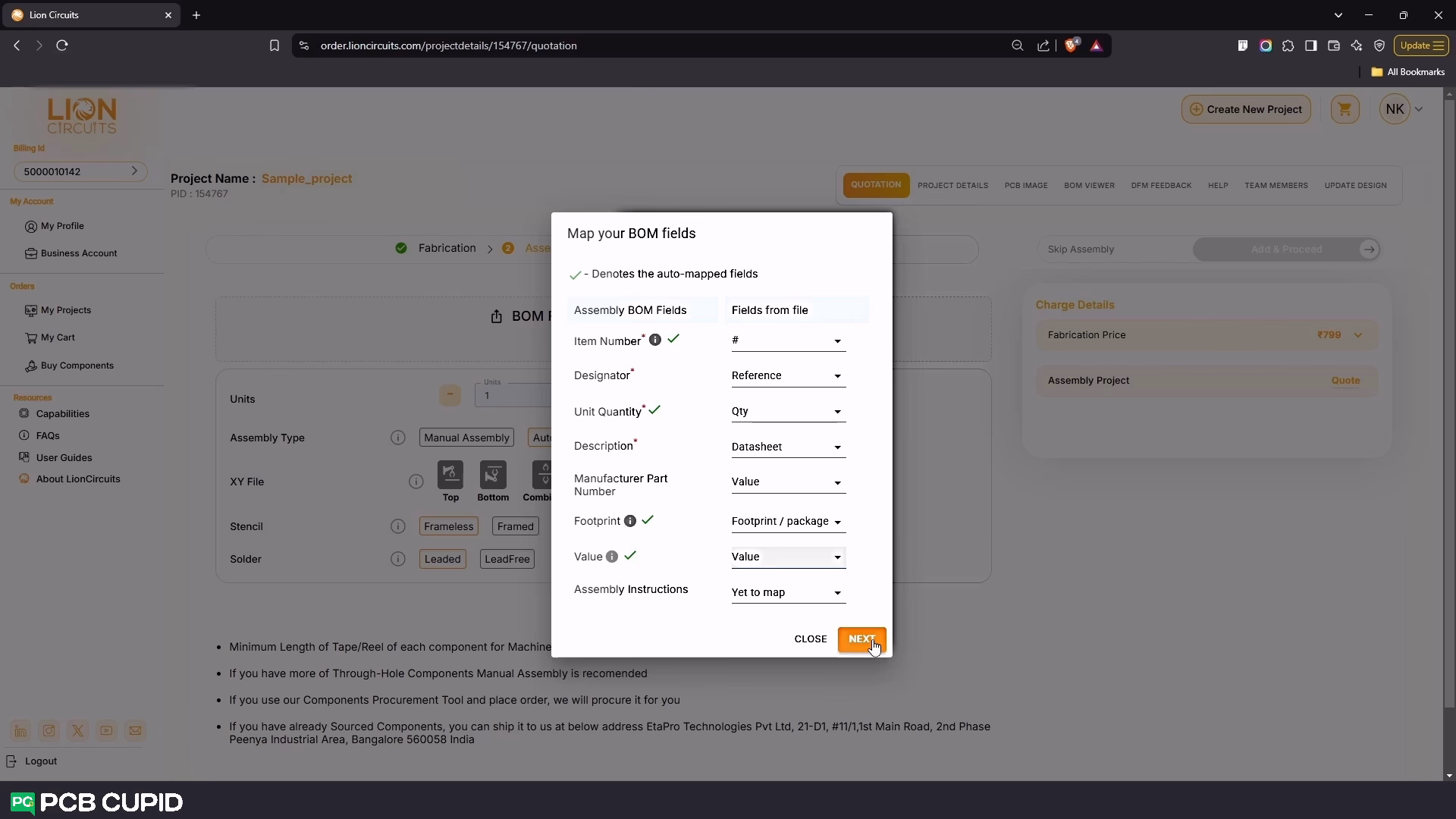Click the info icon next to Item Number
Image resolution: width=1456 pixels, height=819 pixels.
pyautogui.click(x=655, y=340)
